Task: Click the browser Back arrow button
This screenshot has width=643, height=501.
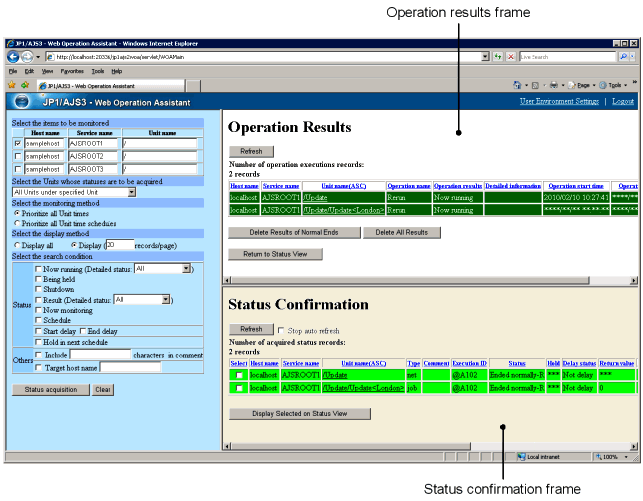Action: coord(14,57)
